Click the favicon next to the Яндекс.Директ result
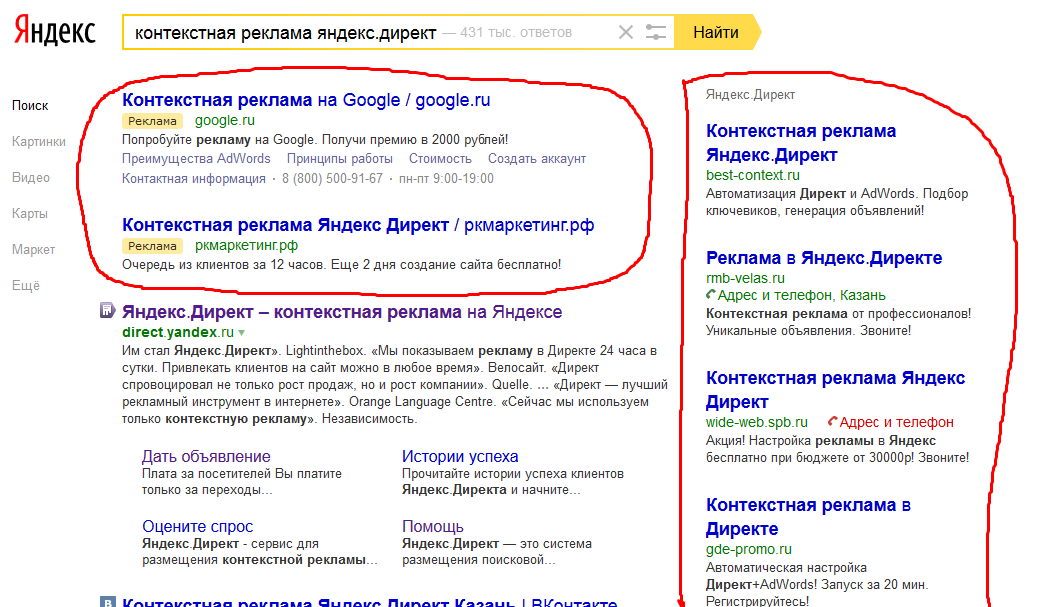Screen dimensions: 1046x607 pos(107,310)
